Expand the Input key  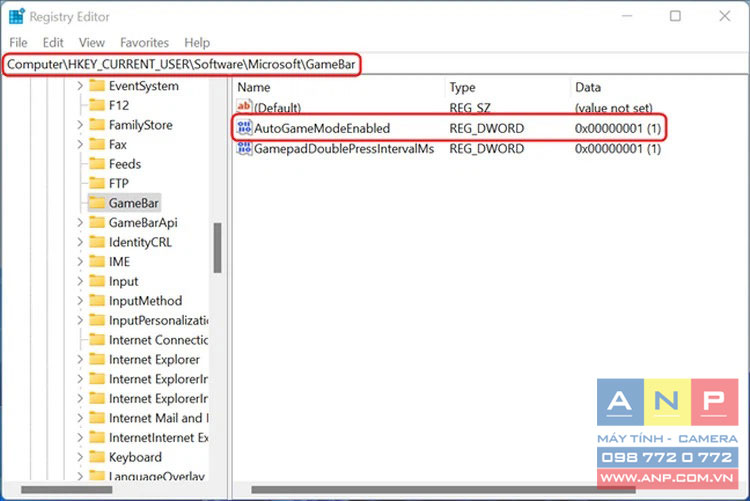[x=80, y=281]
